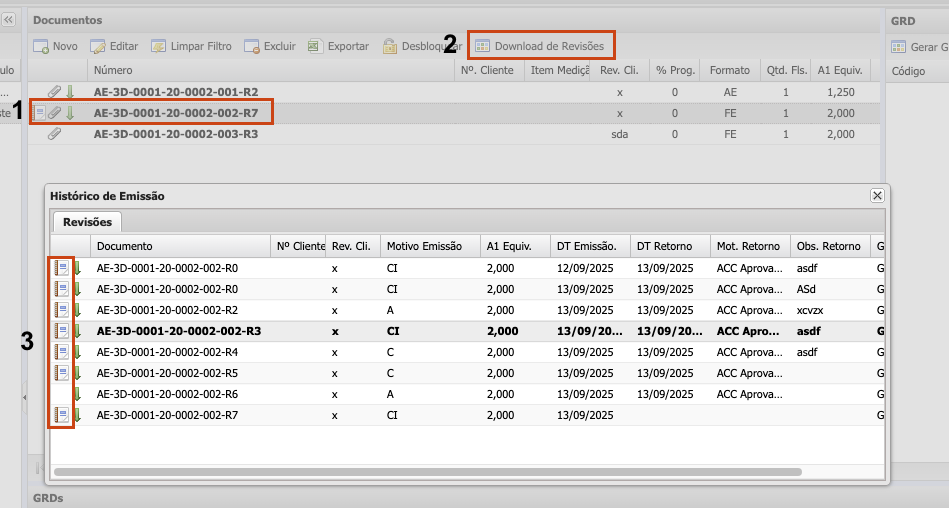Viewport: 949px width, 508px height.
Task: Click the paperclip icon on row 001-R2
Action: 55,92
